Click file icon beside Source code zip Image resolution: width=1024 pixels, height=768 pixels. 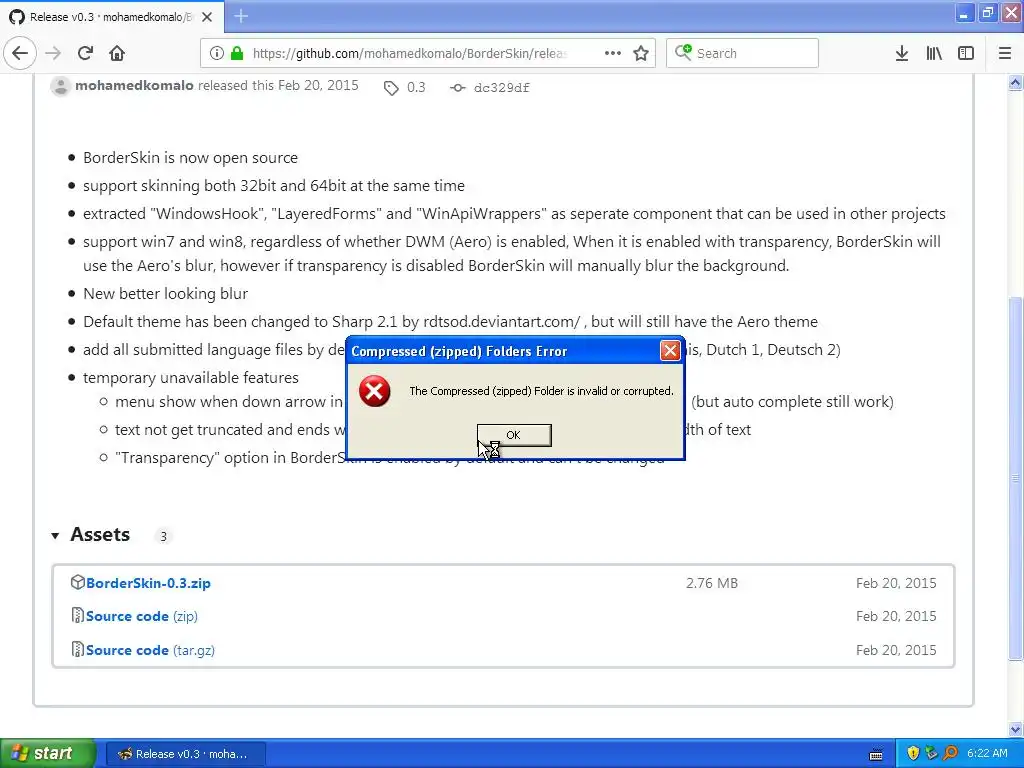pos(78,615)
